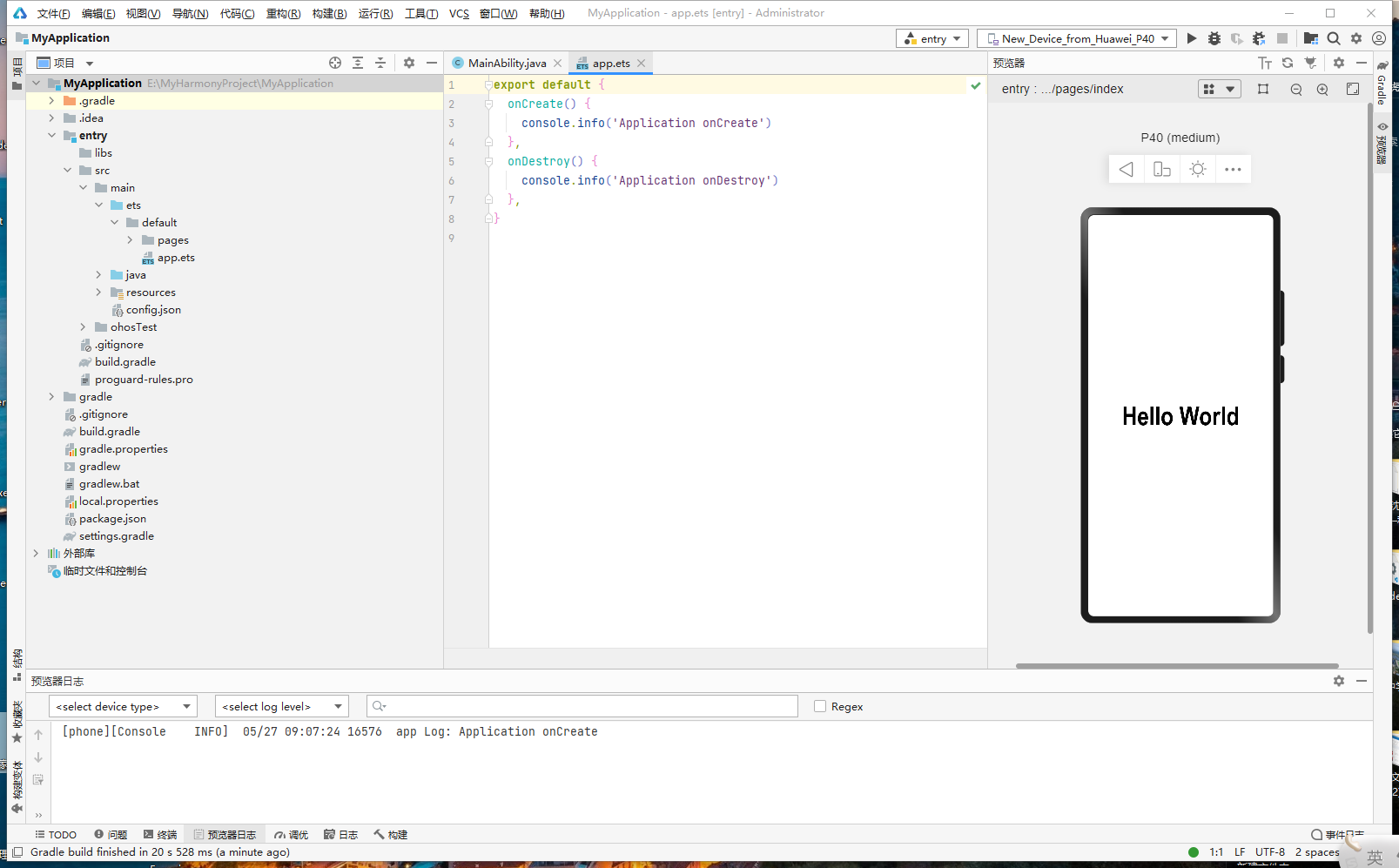Screen dimensions: 1399x868
Task: Tick the Regex checkbox
Action: 820,706
